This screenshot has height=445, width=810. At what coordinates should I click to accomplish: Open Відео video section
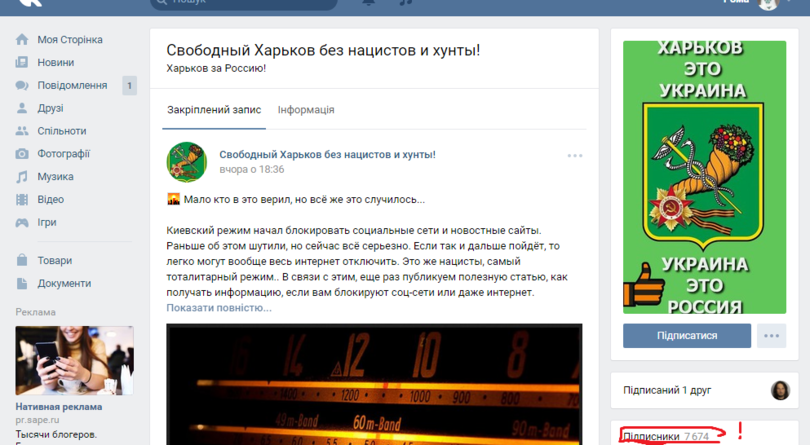[x=51, y=200]
